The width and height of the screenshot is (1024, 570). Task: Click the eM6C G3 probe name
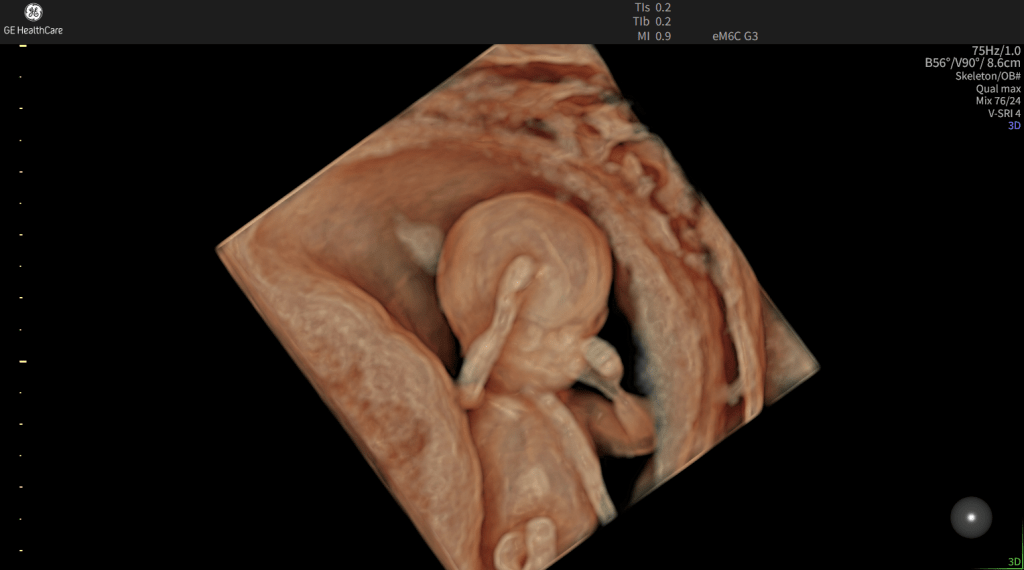click(x=734, y=36)
